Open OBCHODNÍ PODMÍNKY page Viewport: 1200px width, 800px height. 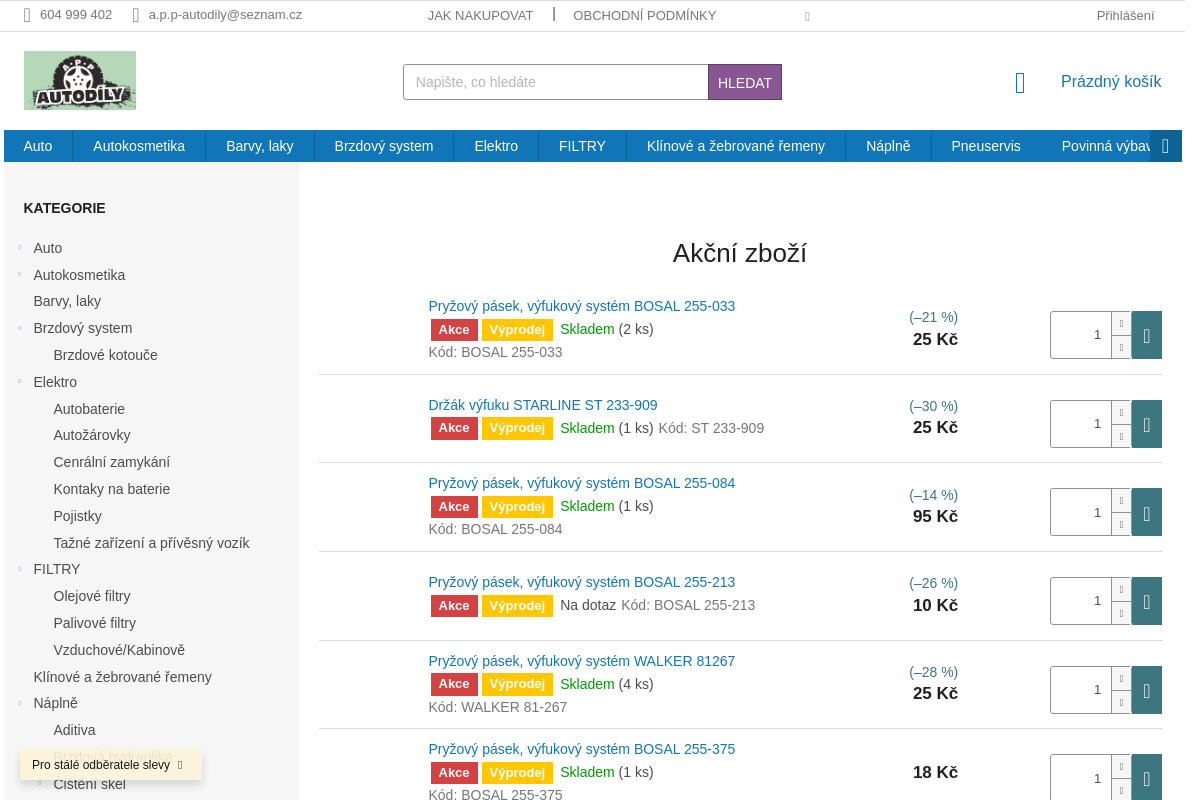(644, 15)
